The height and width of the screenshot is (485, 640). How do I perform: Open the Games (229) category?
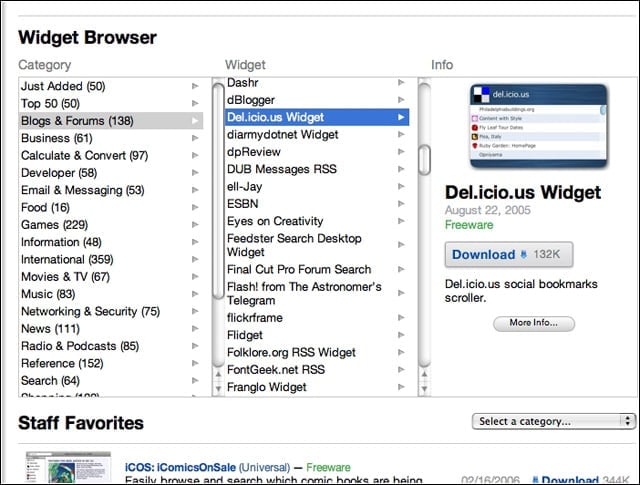(x=111, y=225)
